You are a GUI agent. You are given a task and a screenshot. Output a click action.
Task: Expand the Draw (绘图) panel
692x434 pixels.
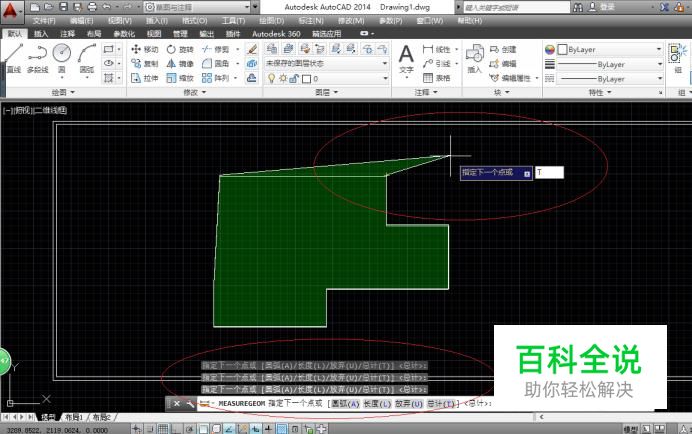coord(63,92)
